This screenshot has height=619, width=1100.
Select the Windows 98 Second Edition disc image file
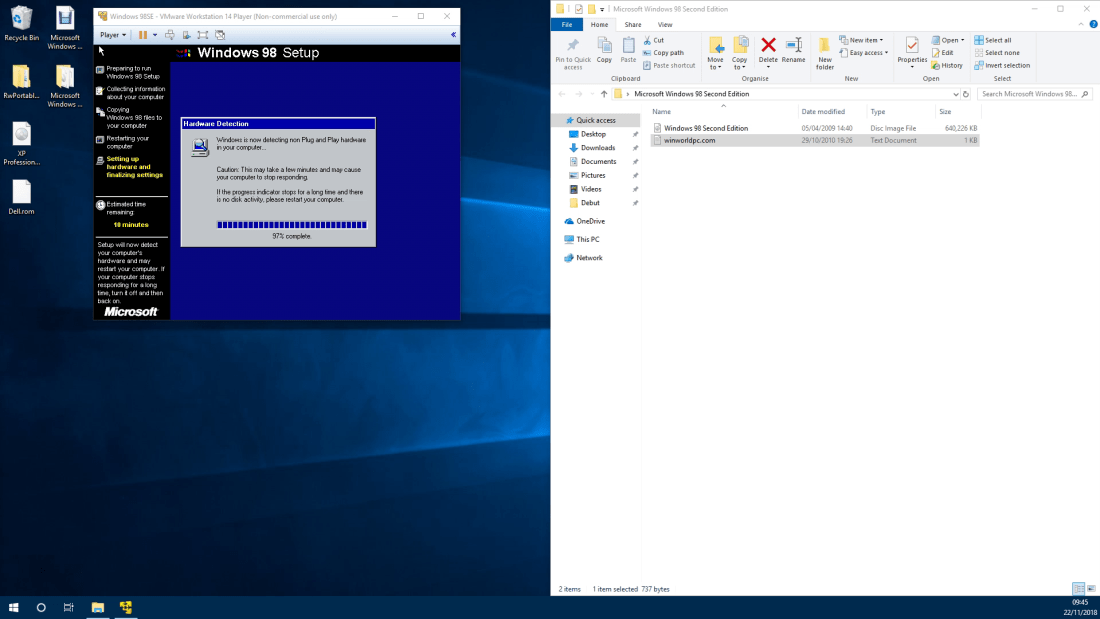814,128
